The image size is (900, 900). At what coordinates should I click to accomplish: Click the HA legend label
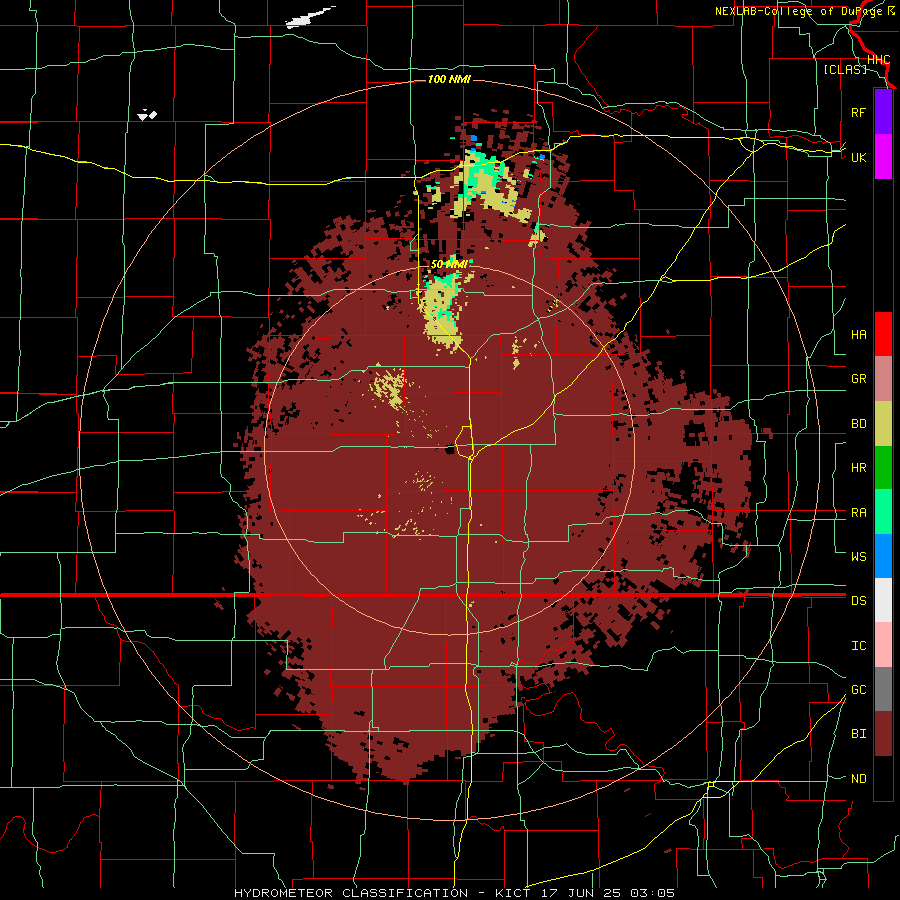pyautogui.click(x=858, y=335)
